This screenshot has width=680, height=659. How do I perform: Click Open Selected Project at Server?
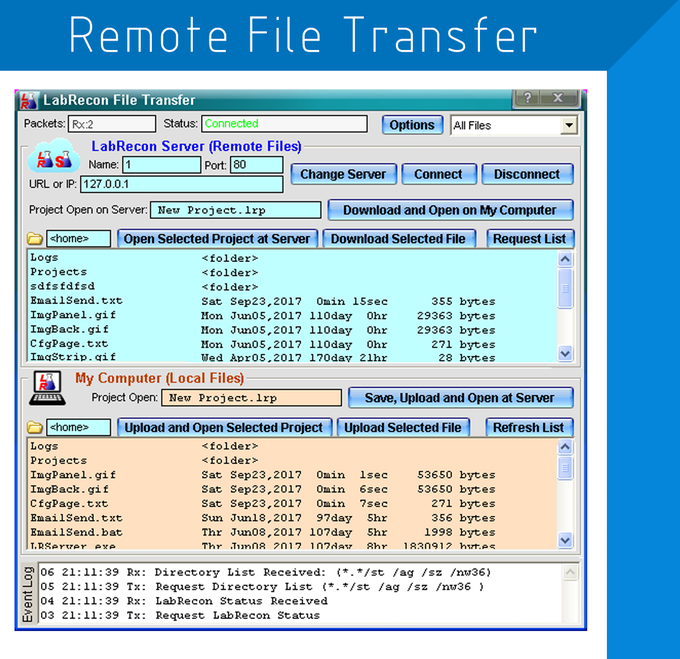pos(217,238)
